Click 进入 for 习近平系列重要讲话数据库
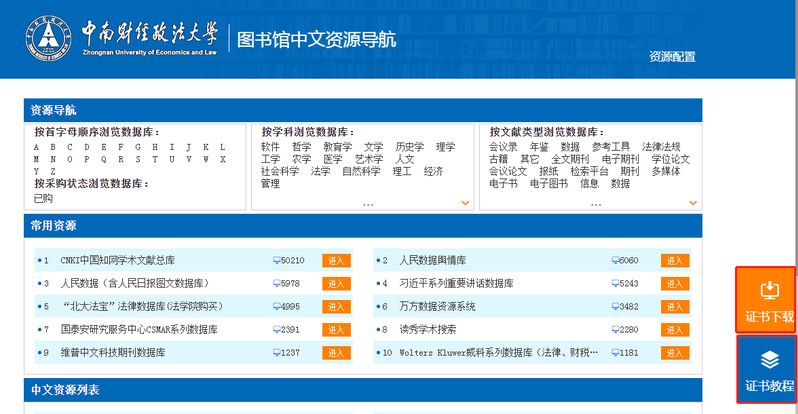 (675, 284)
